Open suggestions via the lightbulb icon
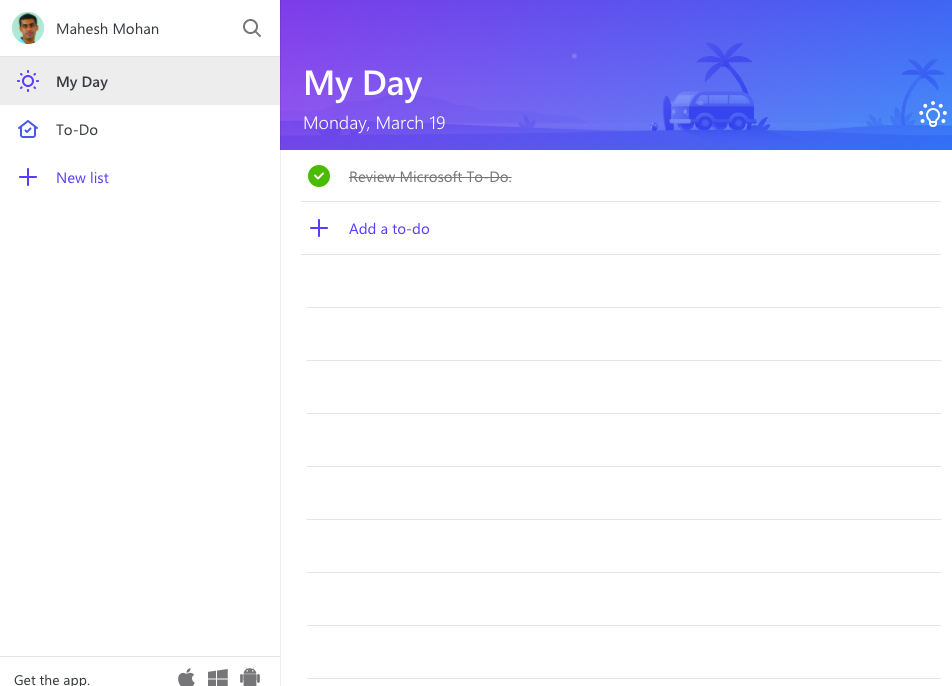The width and height of the screenshot is (952, 686). (932, 115)
